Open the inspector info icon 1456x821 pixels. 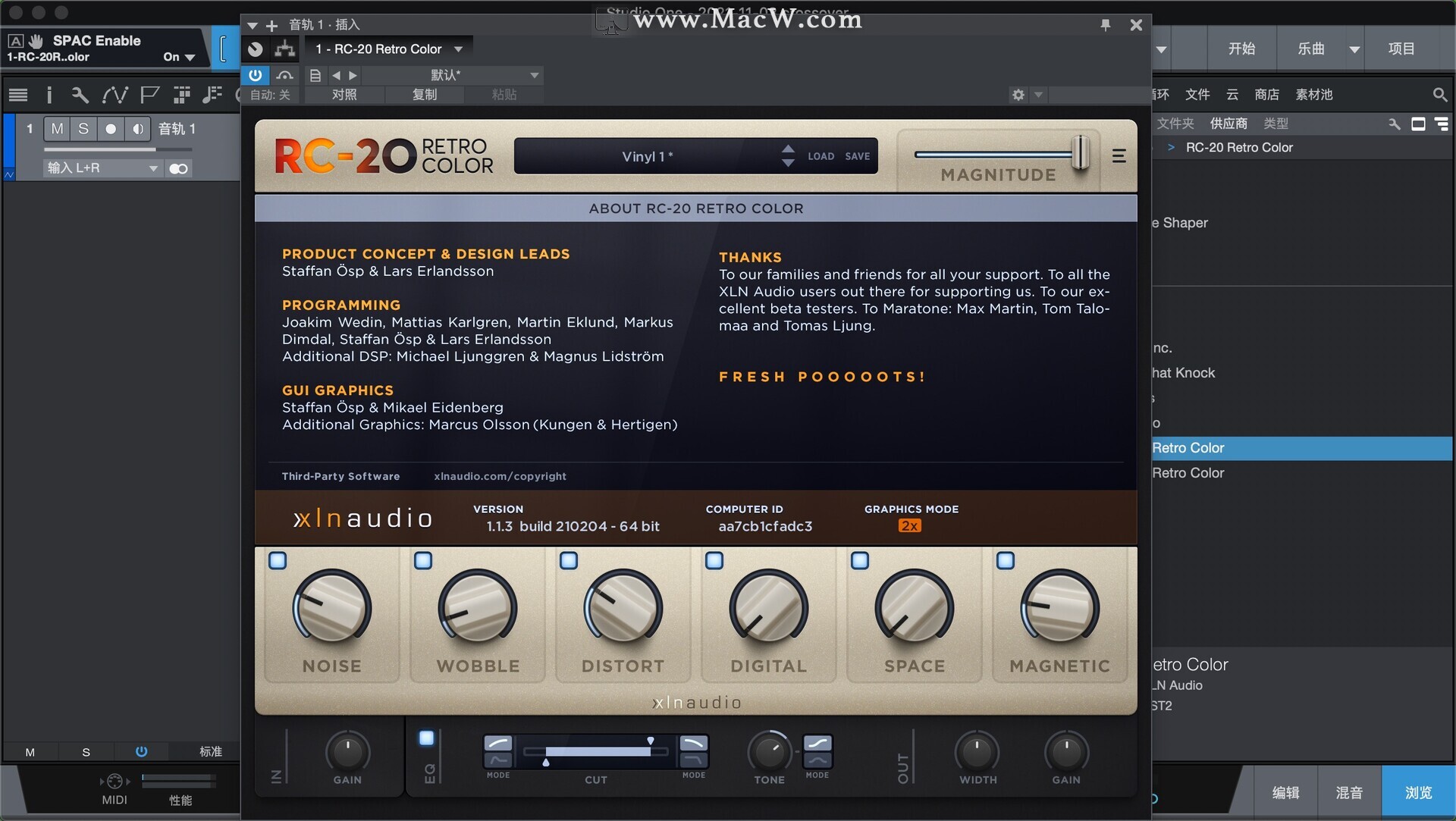pos(49,95)
